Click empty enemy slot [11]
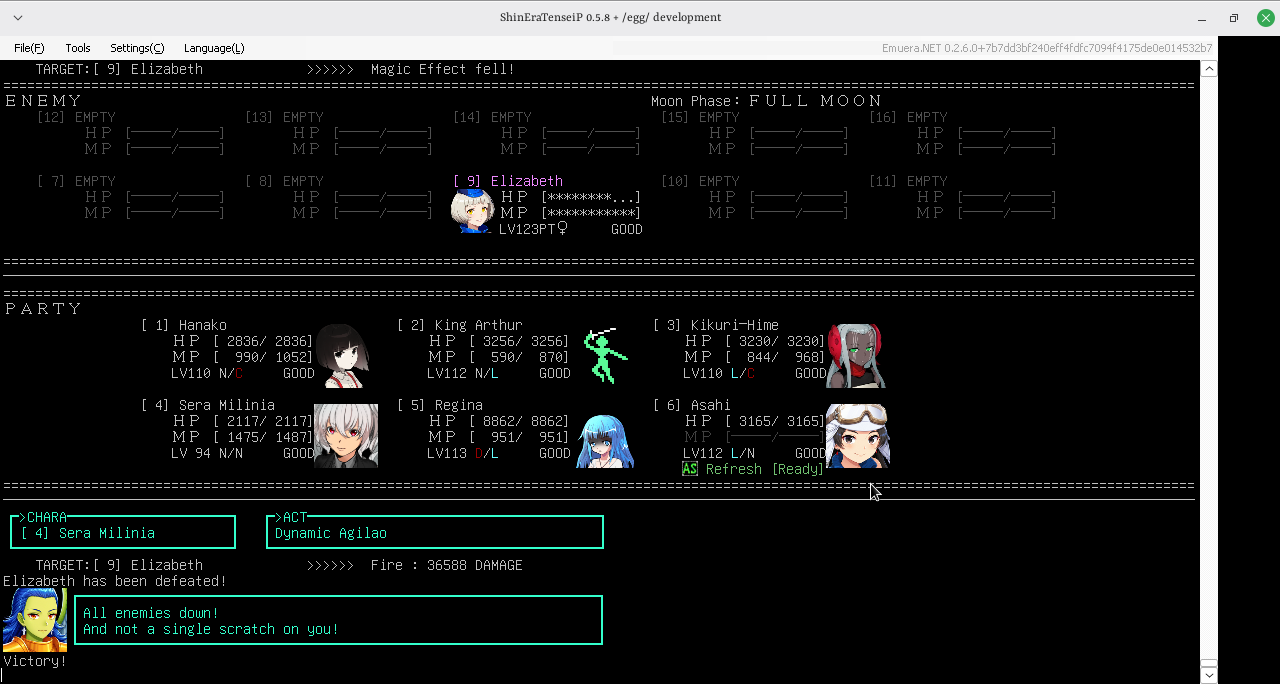The width and height of the screenshot is (1280, 684). pos(908,181)
